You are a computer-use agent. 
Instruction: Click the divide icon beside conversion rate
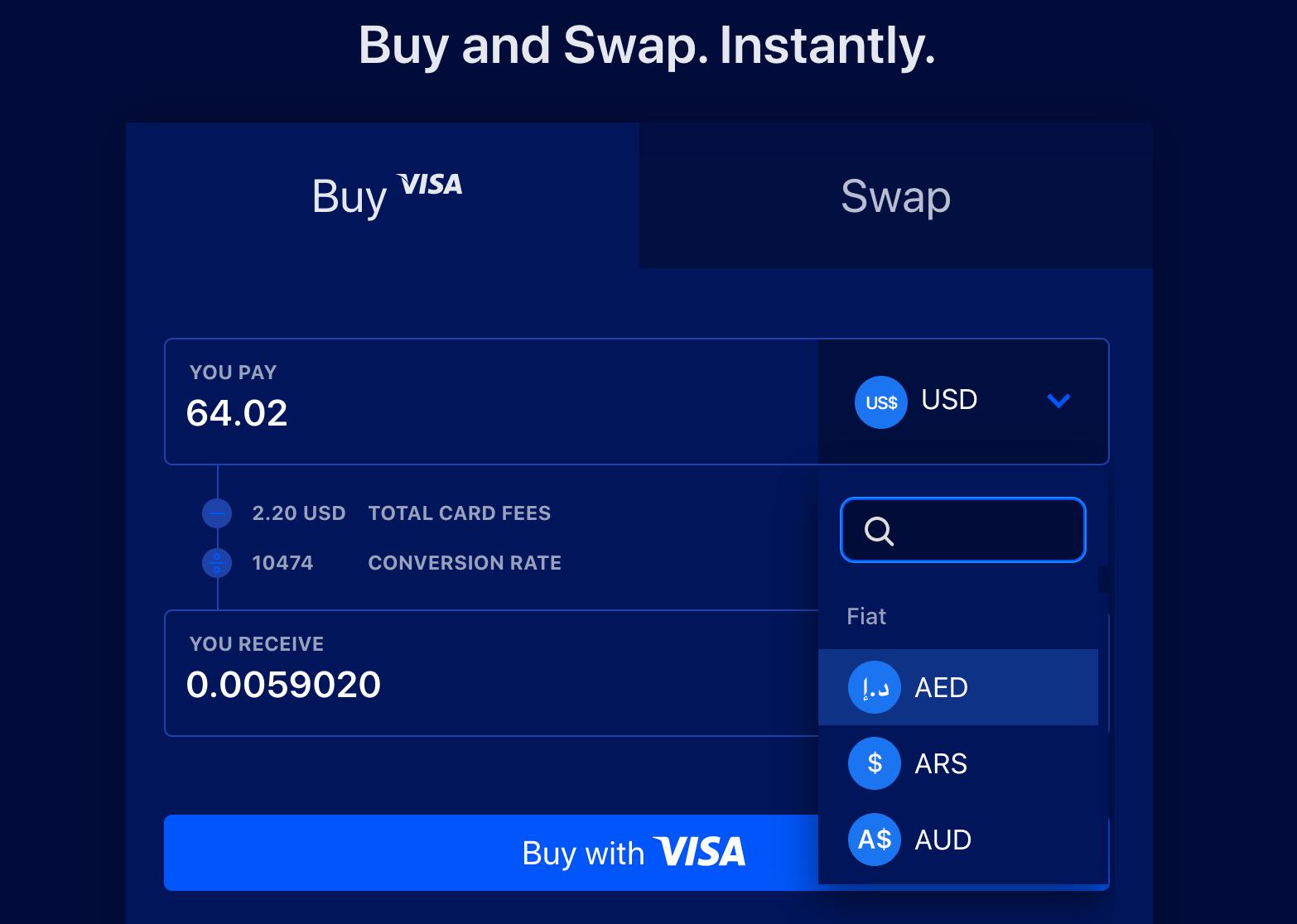pos(217,563)
